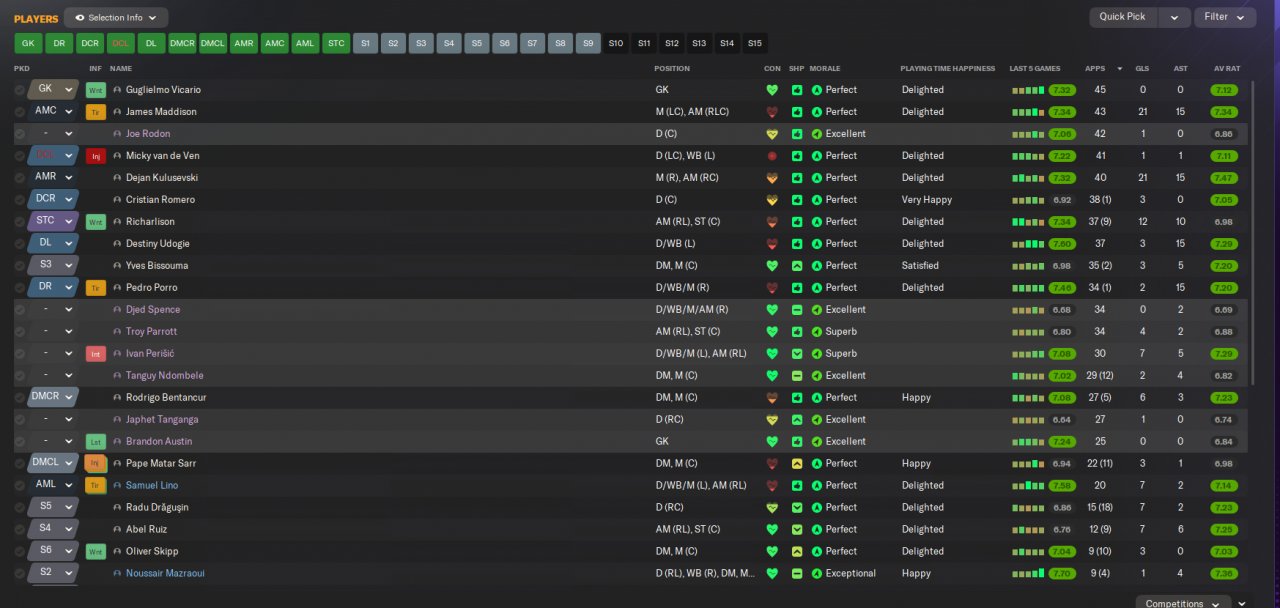Click the player profile icon beside Cristian Romero
Screen dimensions: 1280x608
point(117,200)
